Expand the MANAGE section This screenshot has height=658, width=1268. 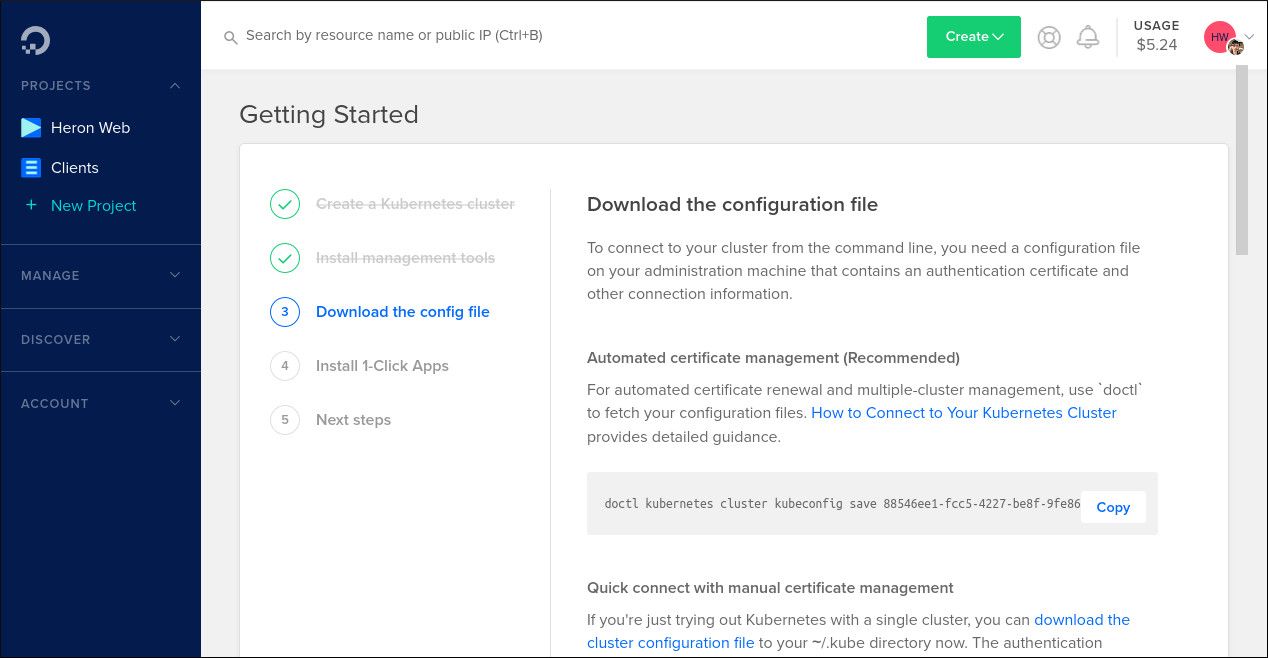(x=175, y=276)
